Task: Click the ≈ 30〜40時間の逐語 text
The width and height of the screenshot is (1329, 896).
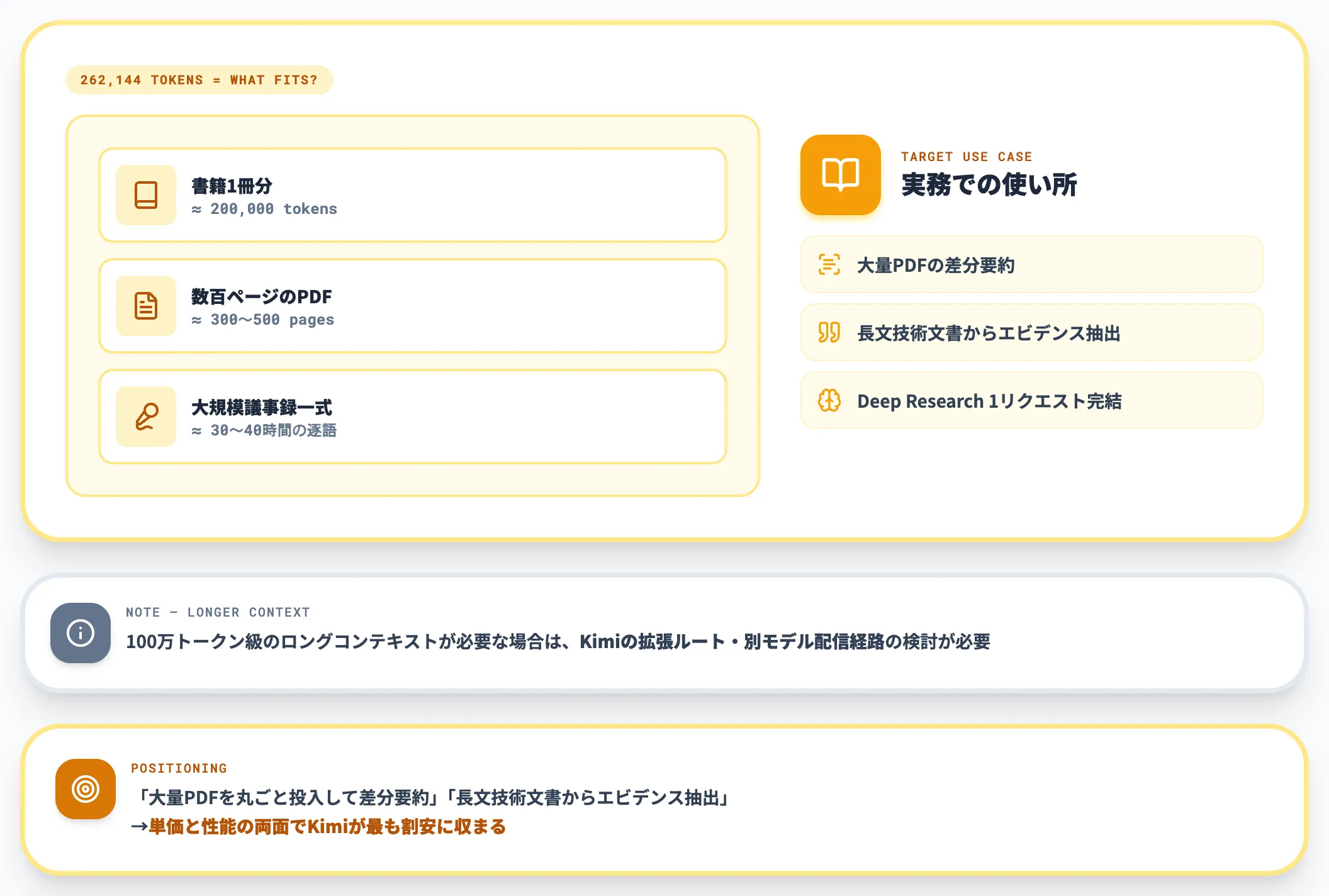Action: point(264,430)
